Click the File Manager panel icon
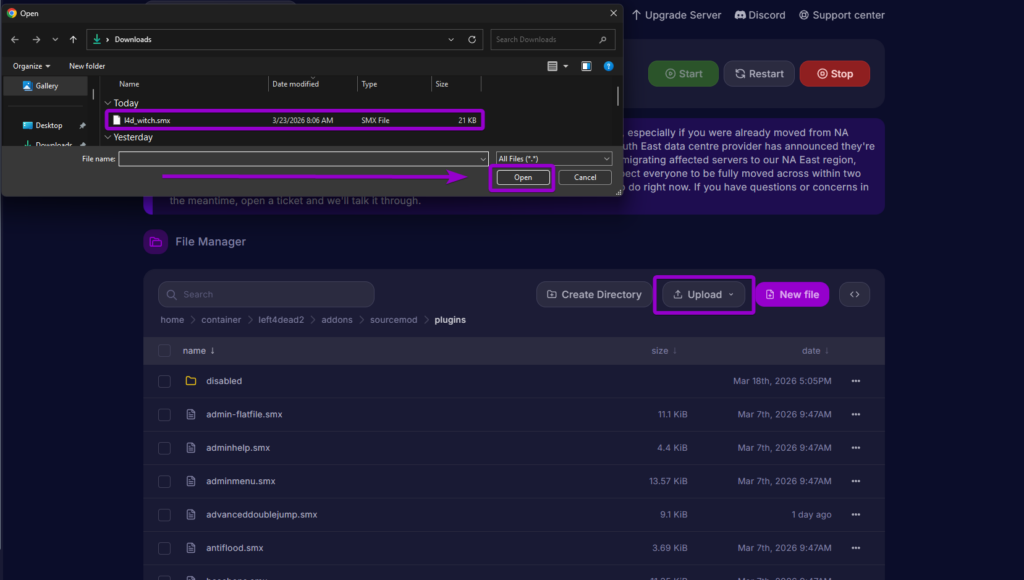The width and height of the screenshot is (1024, 580). [x=155, y=241]
